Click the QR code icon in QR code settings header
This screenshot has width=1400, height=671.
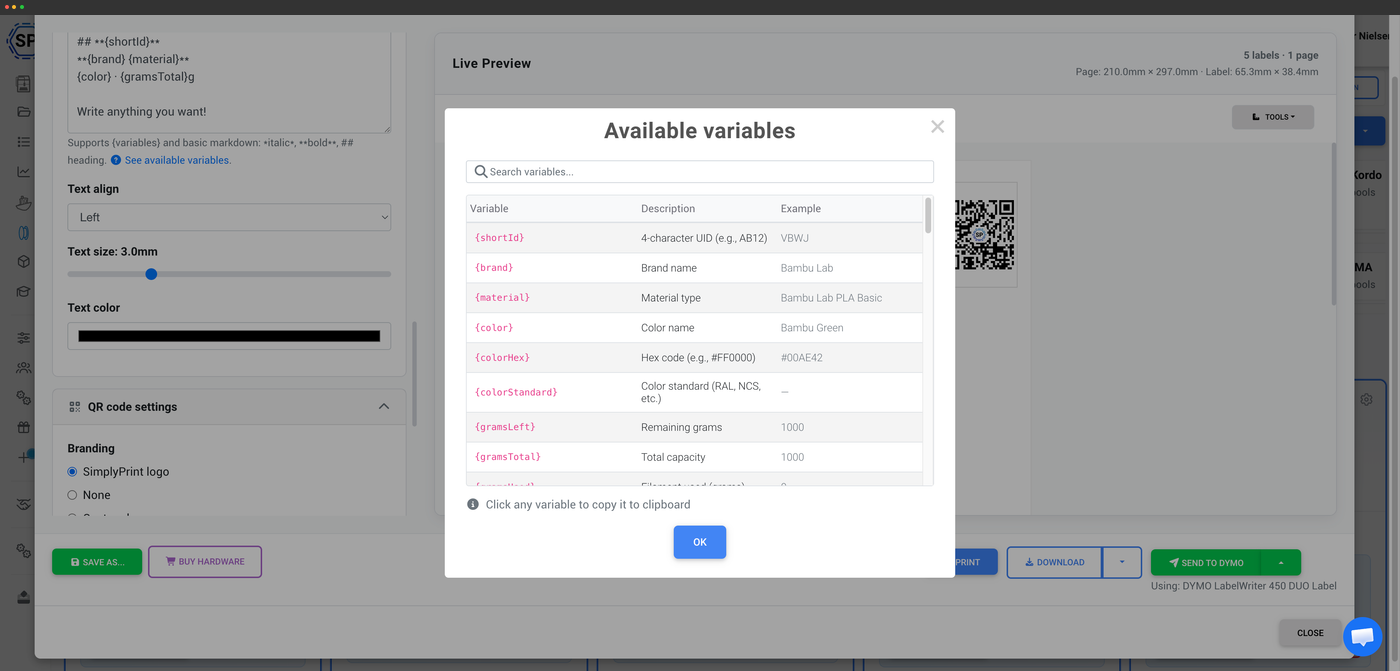point(75,407)
